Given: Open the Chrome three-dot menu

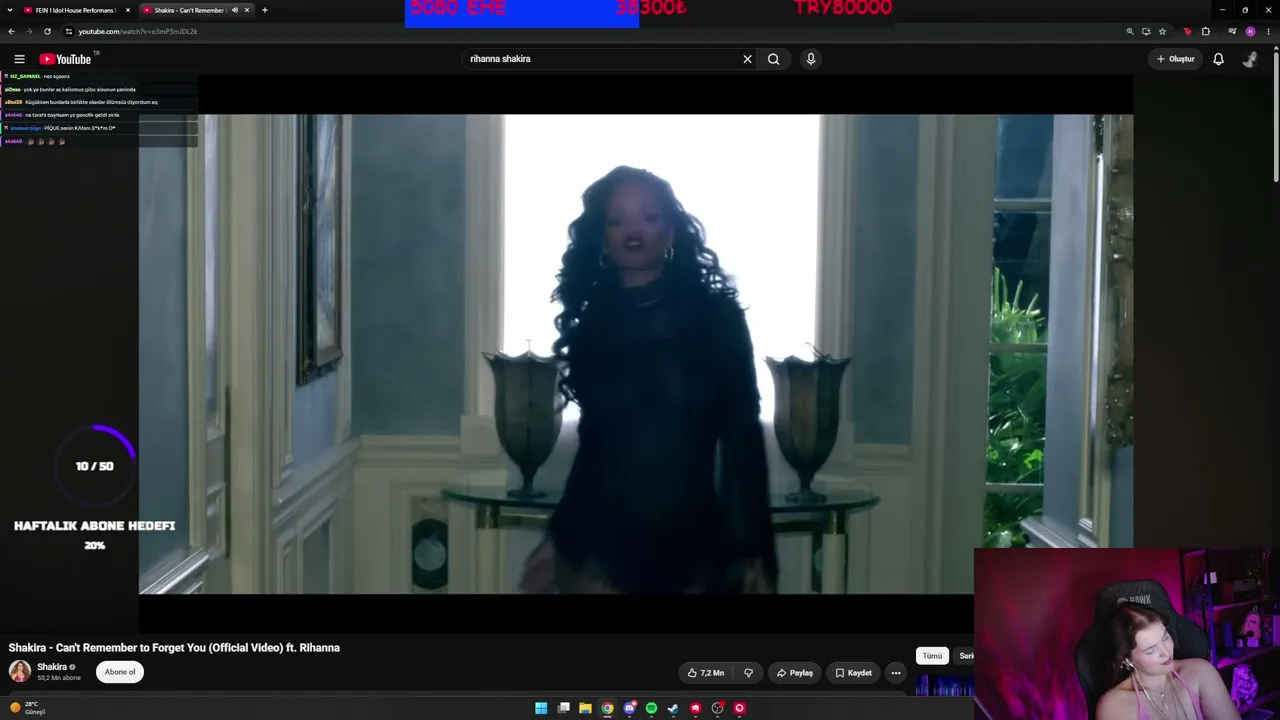Looking at the screenshot, I should 1269,31.
